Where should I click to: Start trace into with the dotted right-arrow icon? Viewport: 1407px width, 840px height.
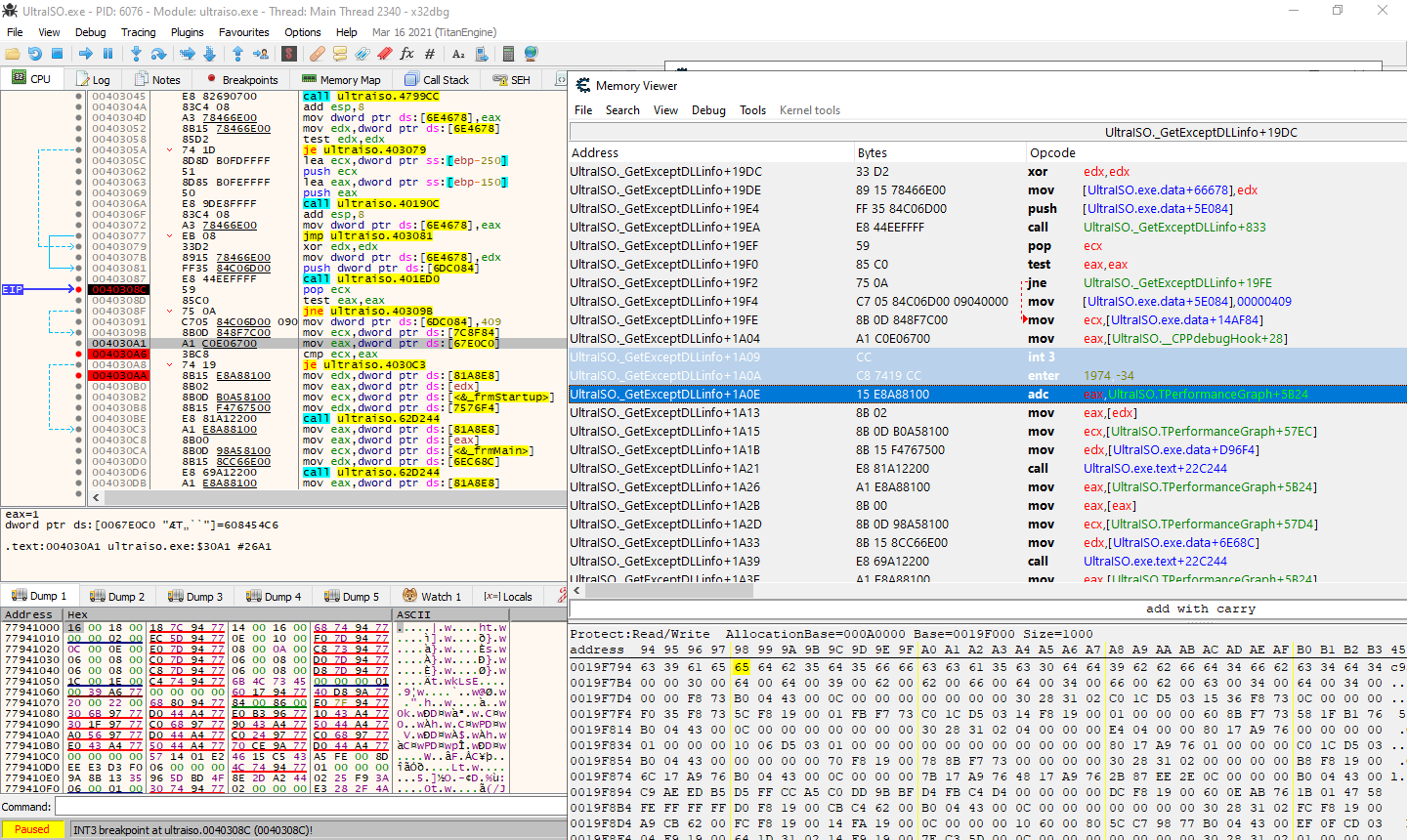[188, 54]
